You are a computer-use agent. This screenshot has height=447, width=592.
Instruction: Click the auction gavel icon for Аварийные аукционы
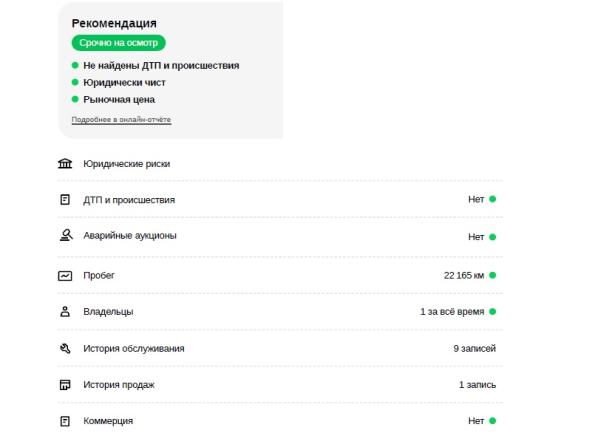(x=66, y=235)
